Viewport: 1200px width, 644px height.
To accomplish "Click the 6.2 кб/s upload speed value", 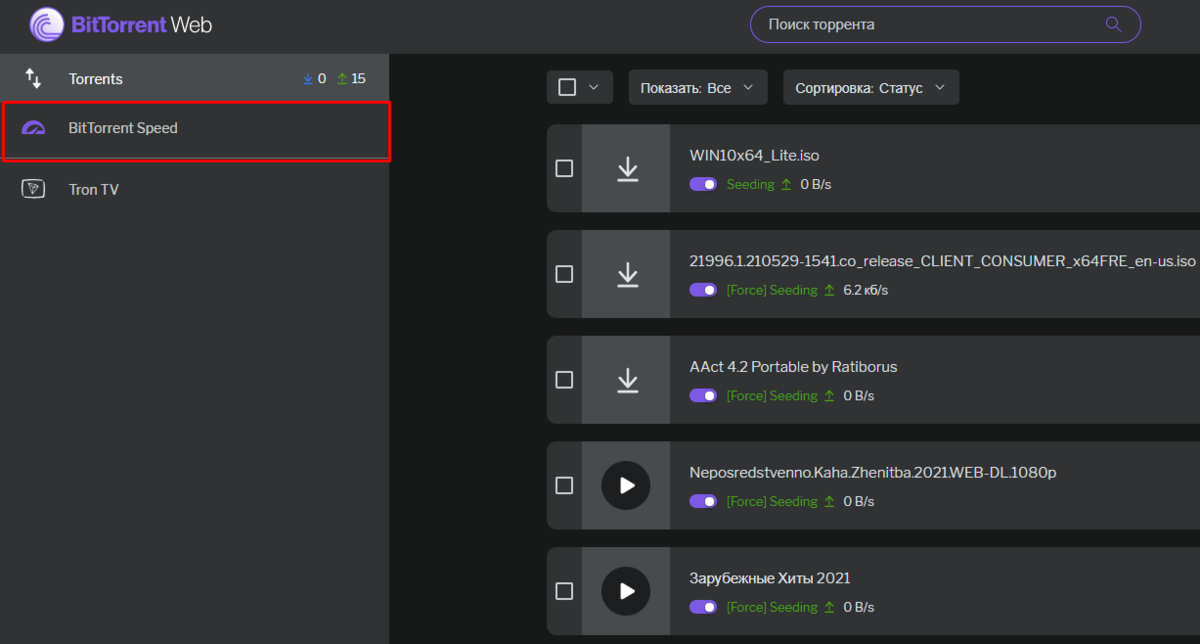I will coord(866,290).
